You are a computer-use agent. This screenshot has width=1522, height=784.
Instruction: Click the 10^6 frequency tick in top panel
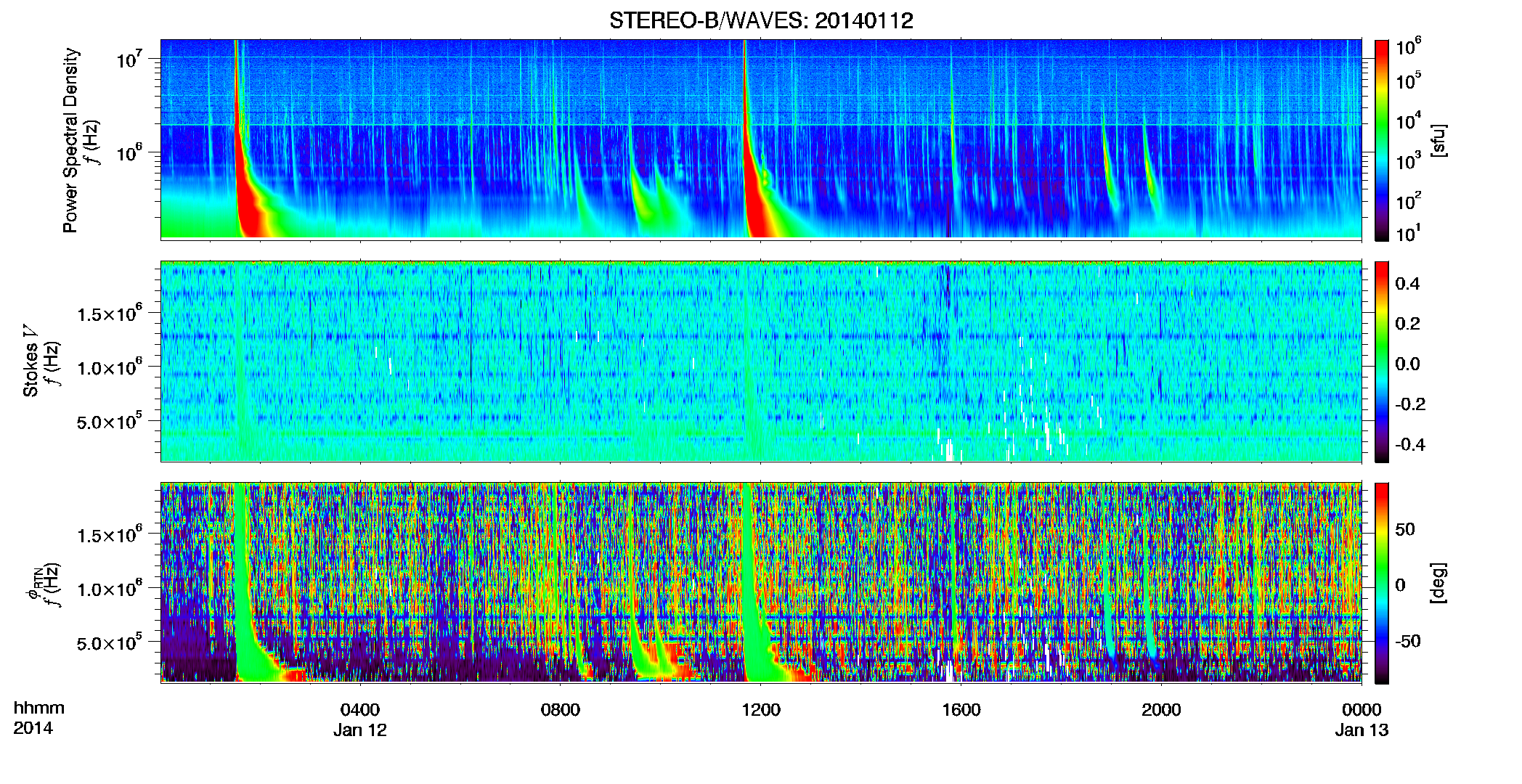point(129,153)
